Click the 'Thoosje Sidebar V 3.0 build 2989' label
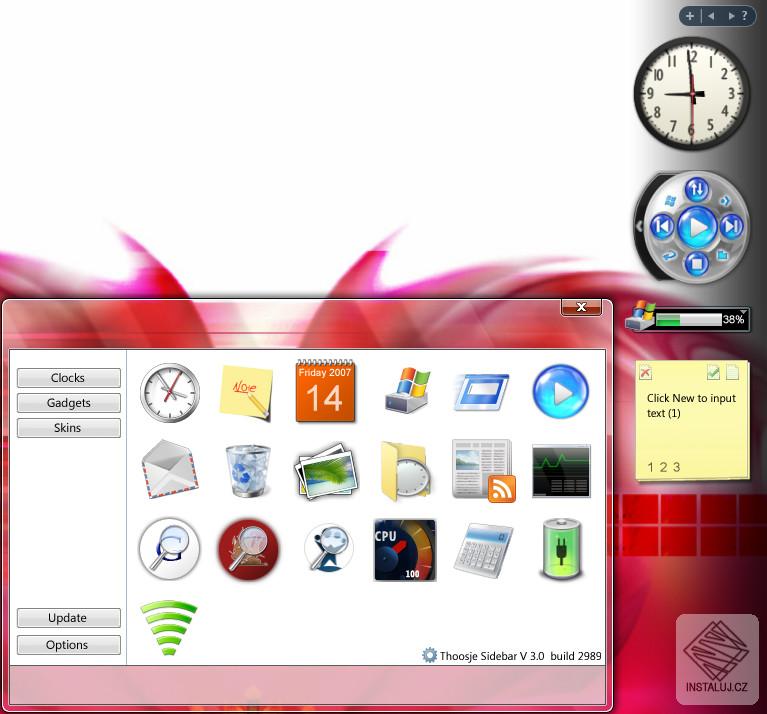This screenshot has height=714, width=767. [x=520, y=656]
